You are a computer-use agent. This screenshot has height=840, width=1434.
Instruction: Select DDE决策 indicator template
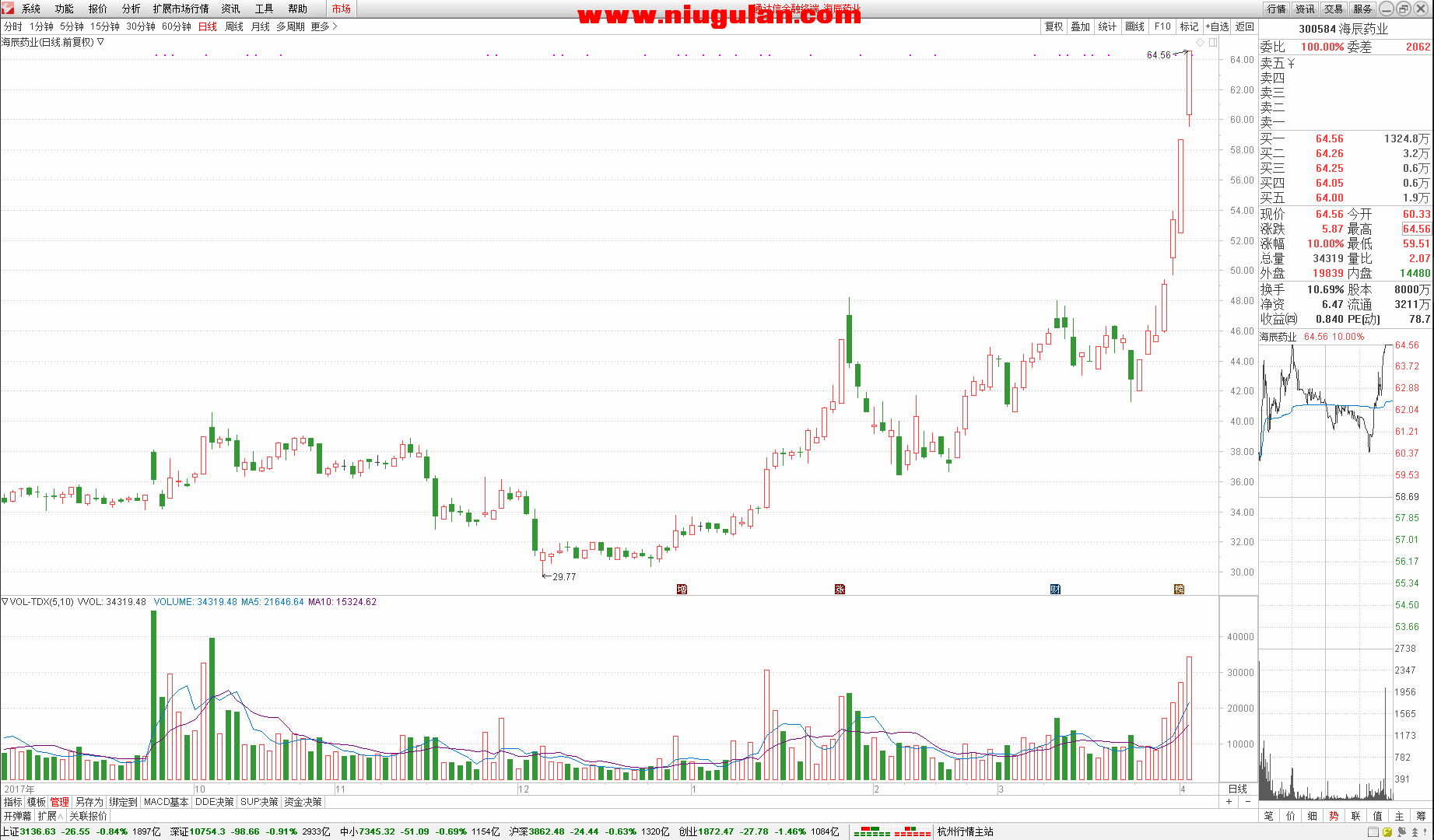[x=215, y=802]
